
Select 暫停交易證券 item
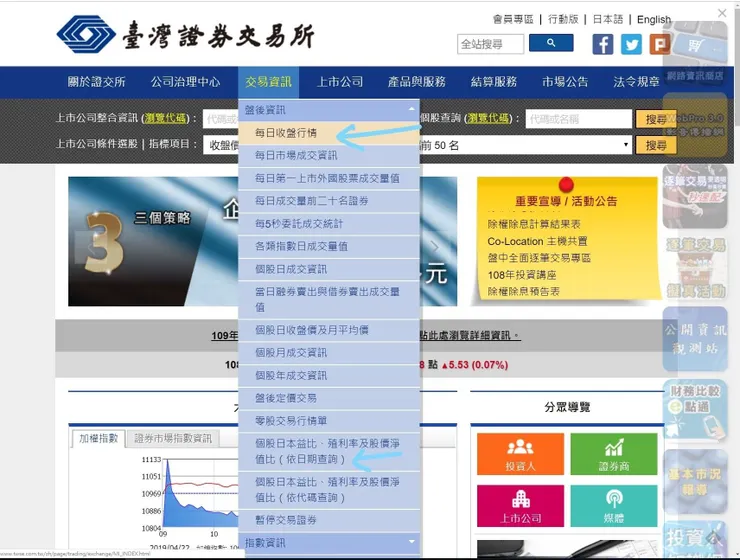tap(329, 520)
